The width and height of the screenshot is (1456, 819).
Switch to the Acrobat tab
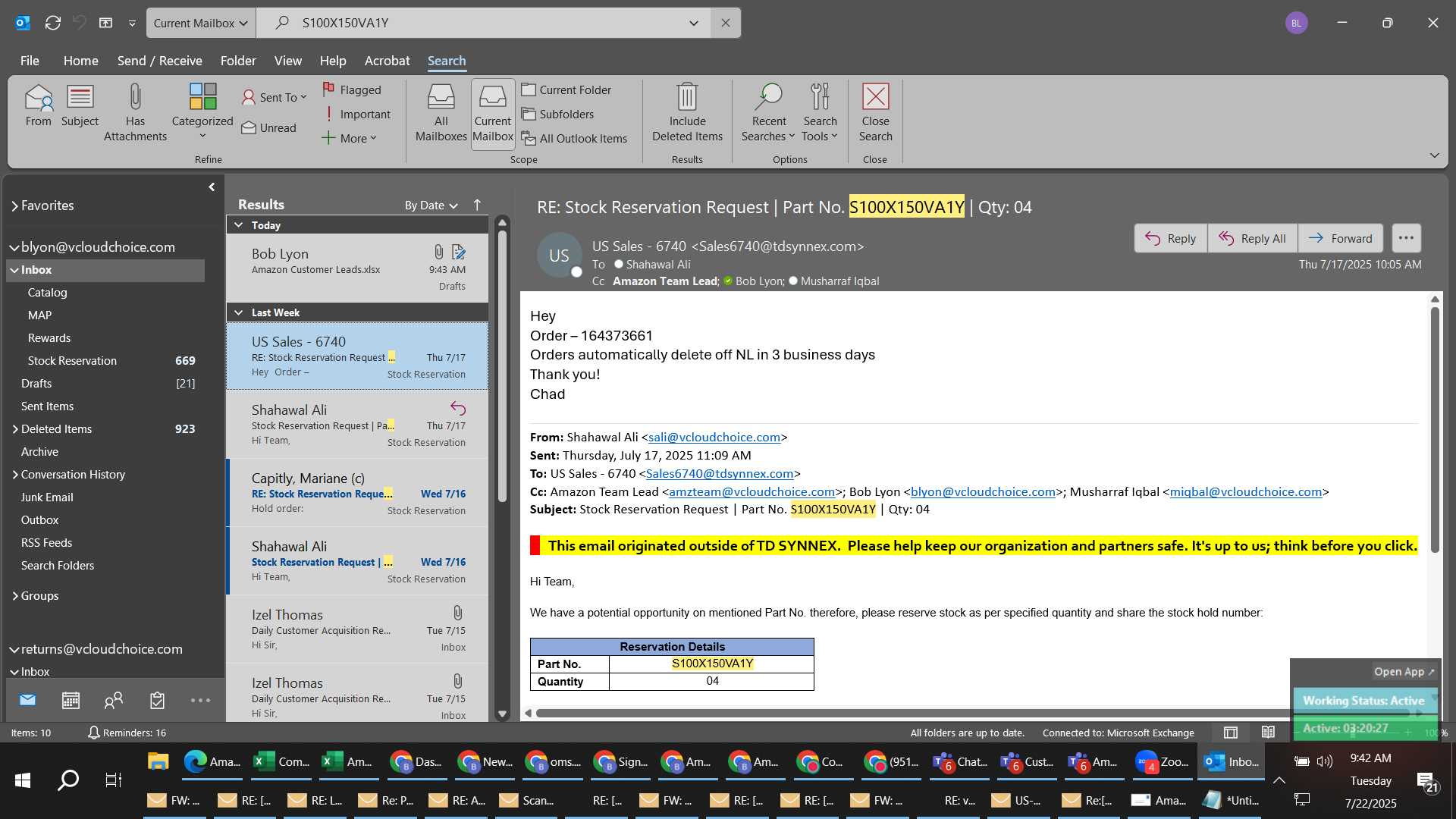[x=387, y=61]
